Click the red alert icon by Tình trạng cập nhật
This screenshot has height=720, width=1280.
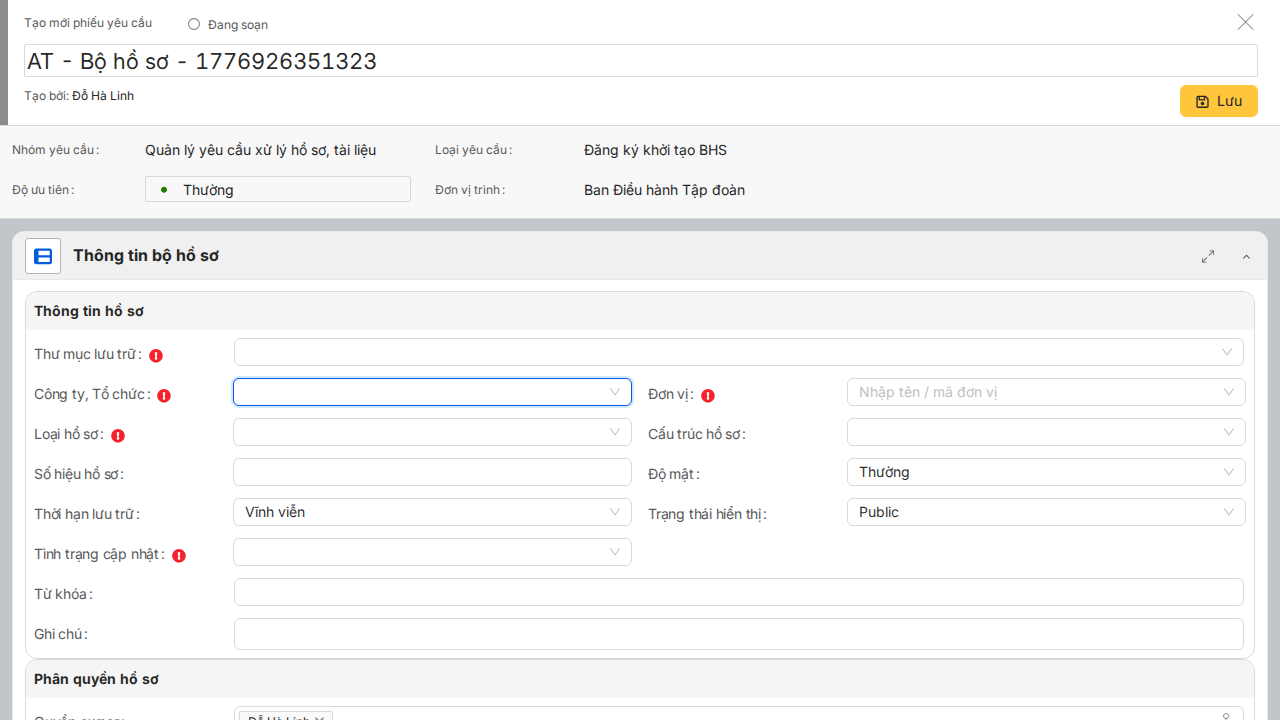(179, 555)
